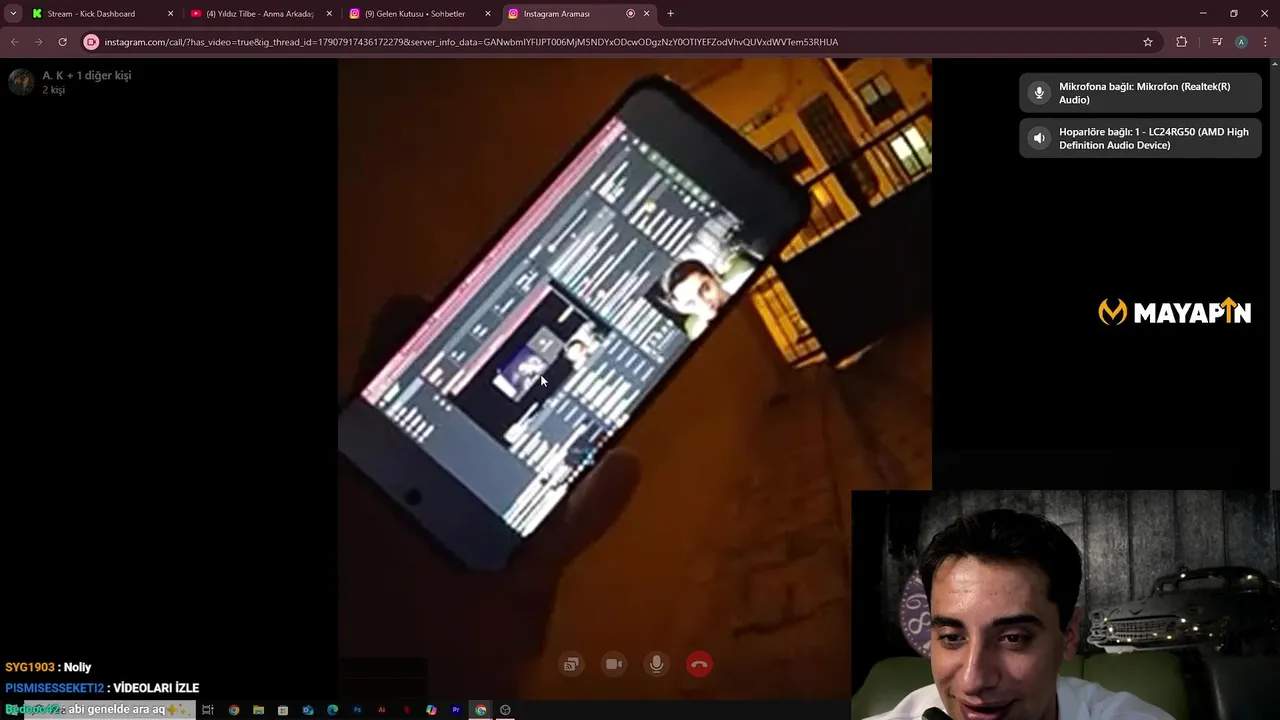Open Photoshop from taskbar
Image resolution: width=1280 pixels, height=720 pixels.
(x=357, y=710)
